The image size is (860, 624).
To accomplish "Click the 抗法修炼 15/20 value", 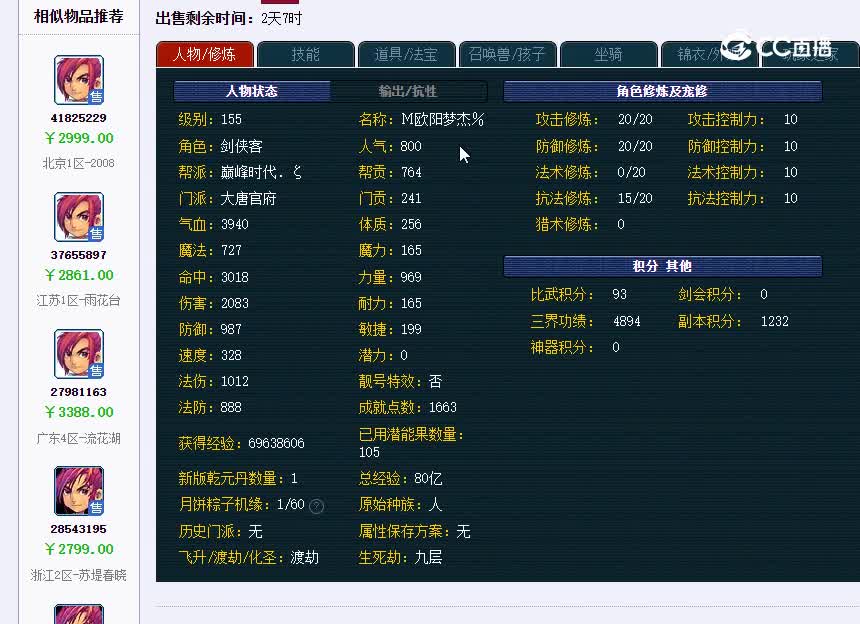I will click(635, 198).
